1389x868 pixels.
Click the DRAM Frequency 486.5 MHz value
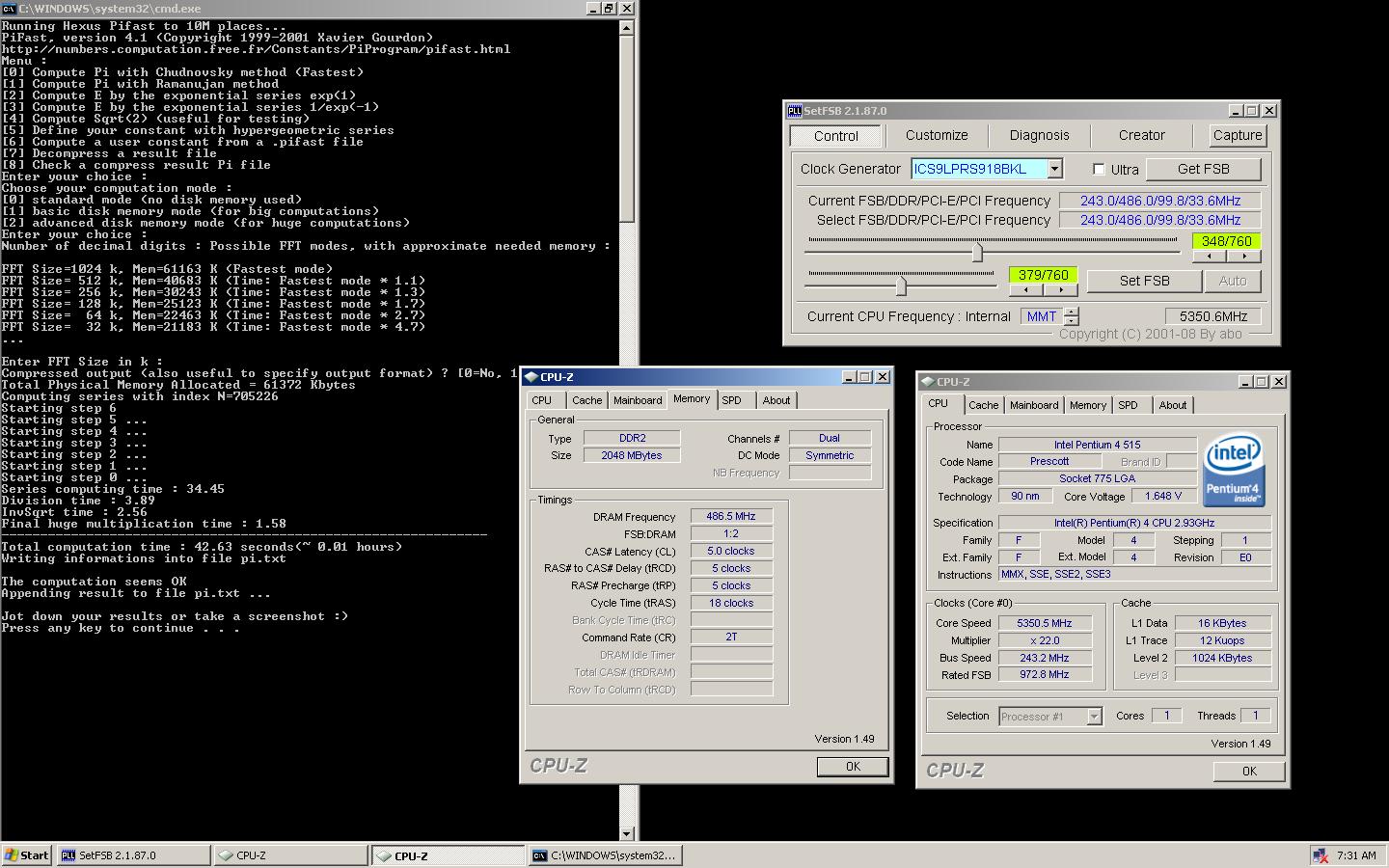coord(731,517)
